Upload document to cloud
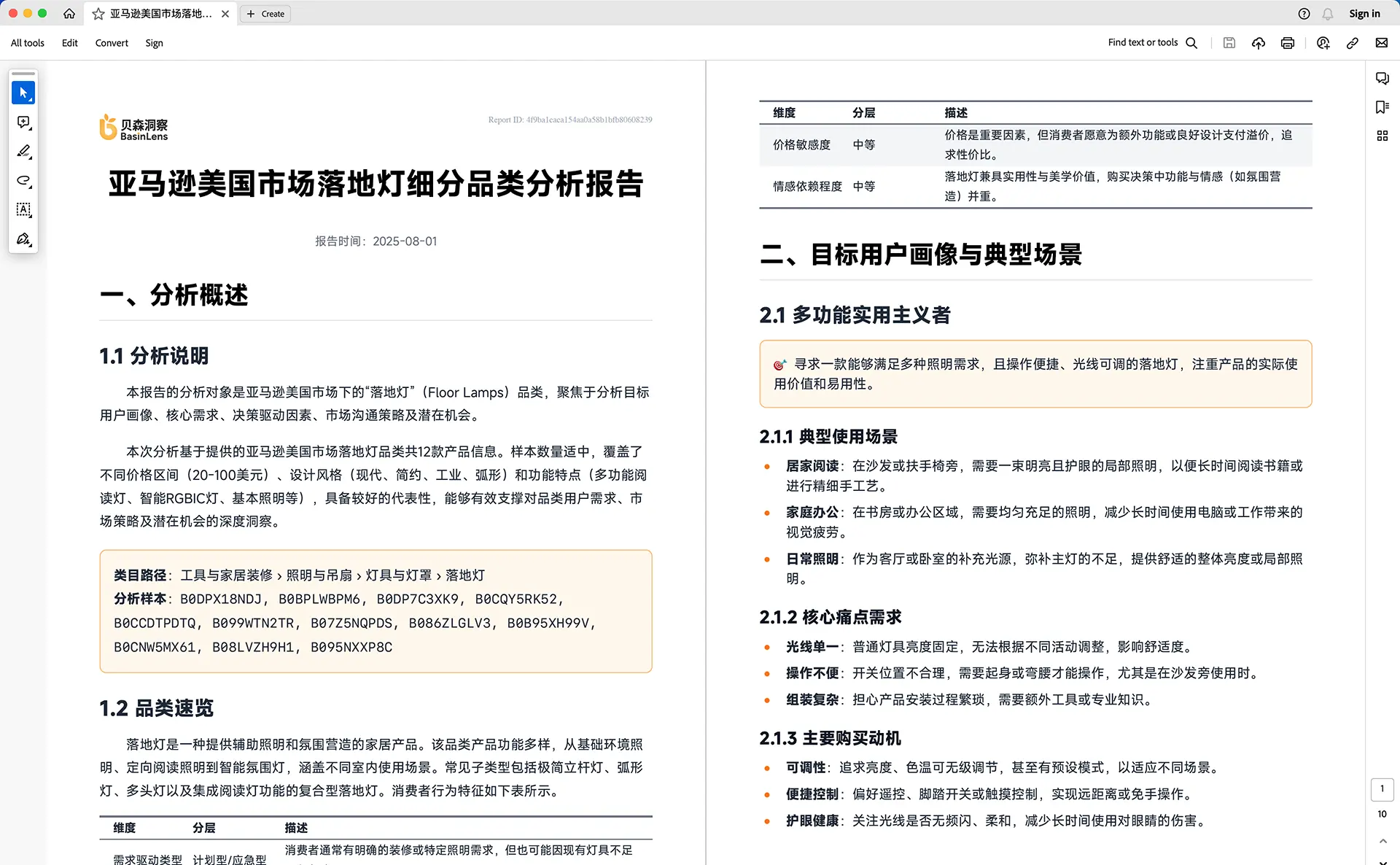The width and height of the screenshot is (1400, 865). point(1259,43)
